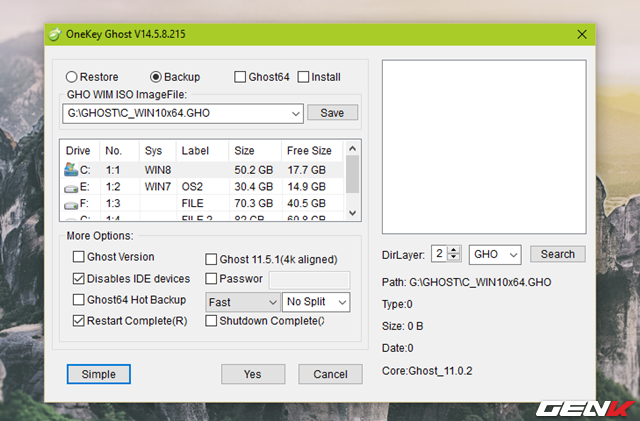Viewport: 640px width, 421px height.
Task: Click the disk icon for drive E:
Action: point(71,188)
